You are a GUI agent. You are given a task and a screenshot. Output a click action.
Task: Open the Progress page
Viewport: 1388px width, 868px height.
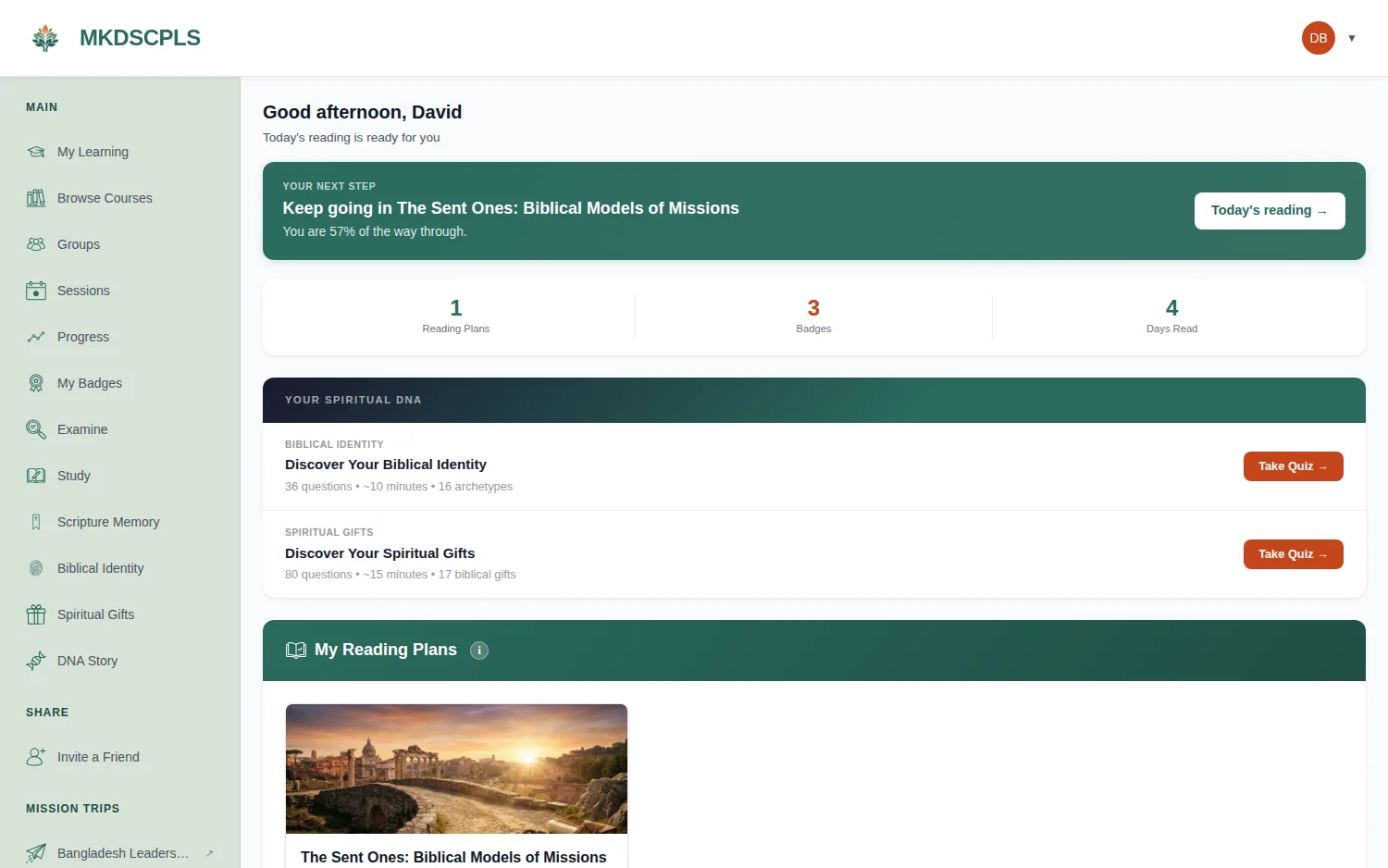120,337
